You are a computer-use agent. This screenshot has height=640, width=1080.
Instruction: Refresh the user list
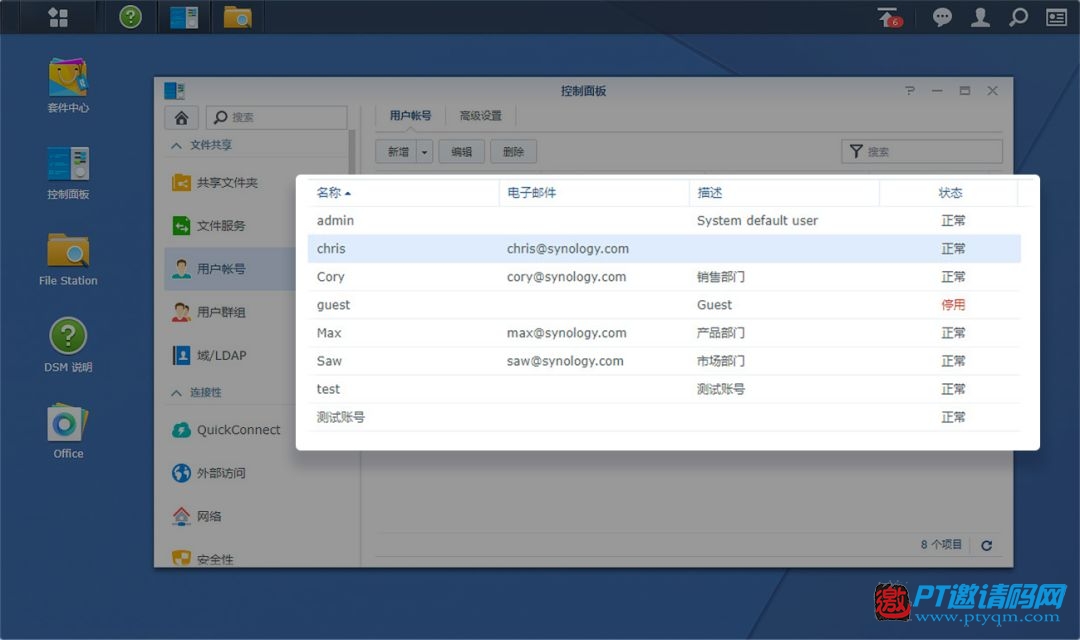tap(986, 545)
